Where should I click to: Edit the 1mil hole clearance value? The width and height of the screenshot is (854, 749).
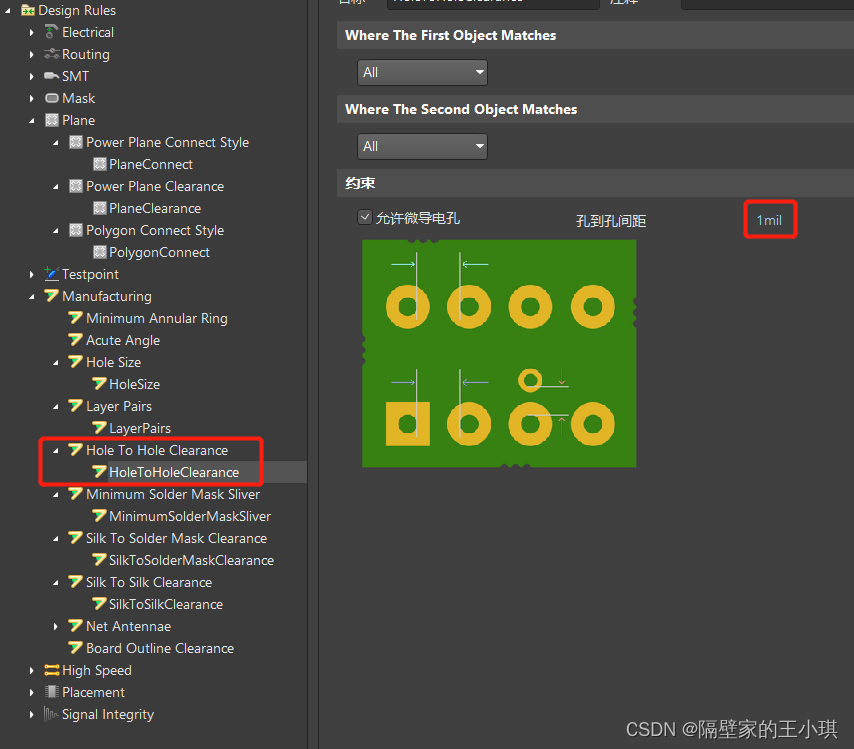[769, 220]
